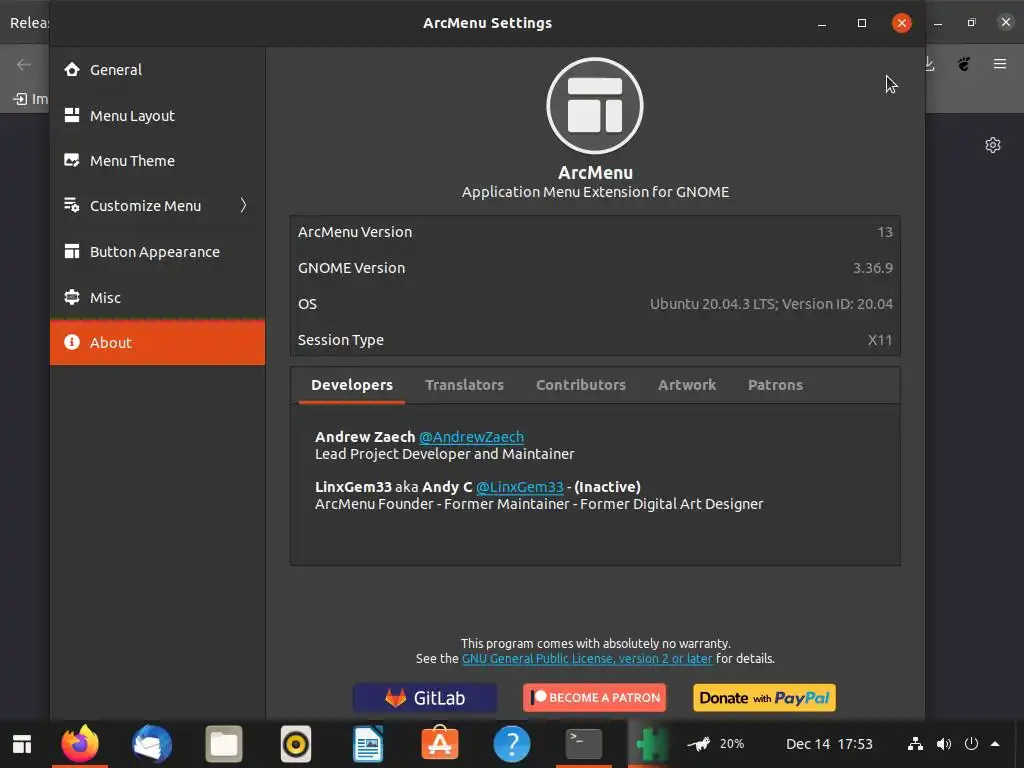
Task: Open Ubuntu Software from the taskbar
Action: 440,744
